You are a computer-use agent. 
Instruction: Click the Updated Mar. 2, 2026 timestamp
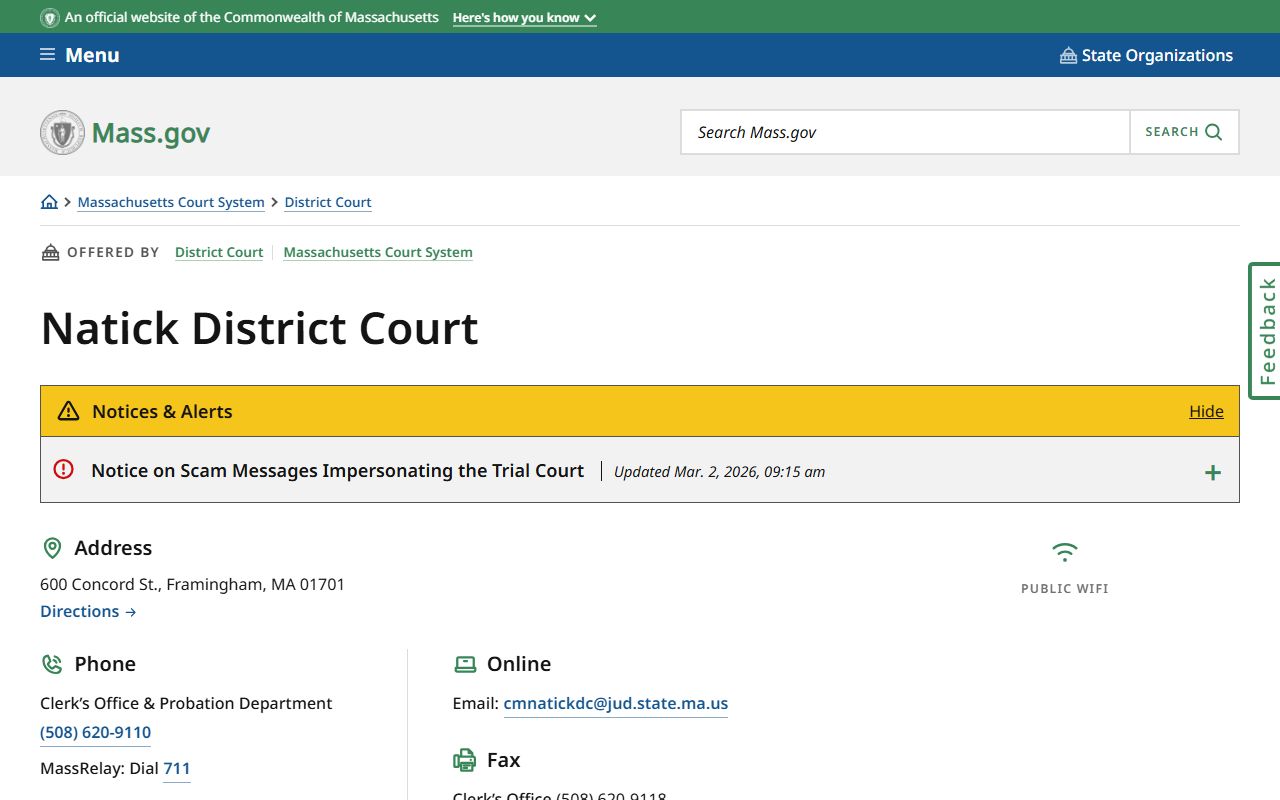tap(720, 472)
